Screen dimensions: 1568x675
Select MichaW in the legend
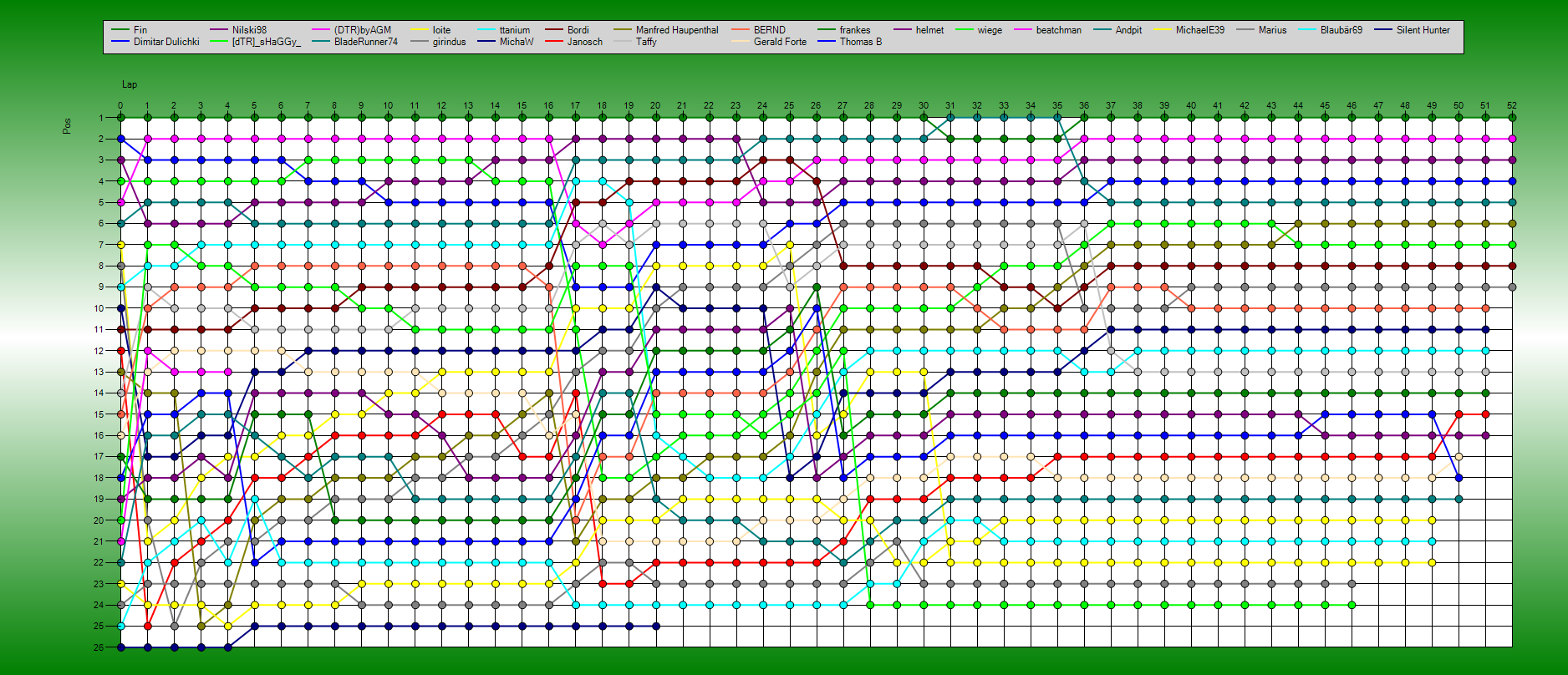point(517,42)
